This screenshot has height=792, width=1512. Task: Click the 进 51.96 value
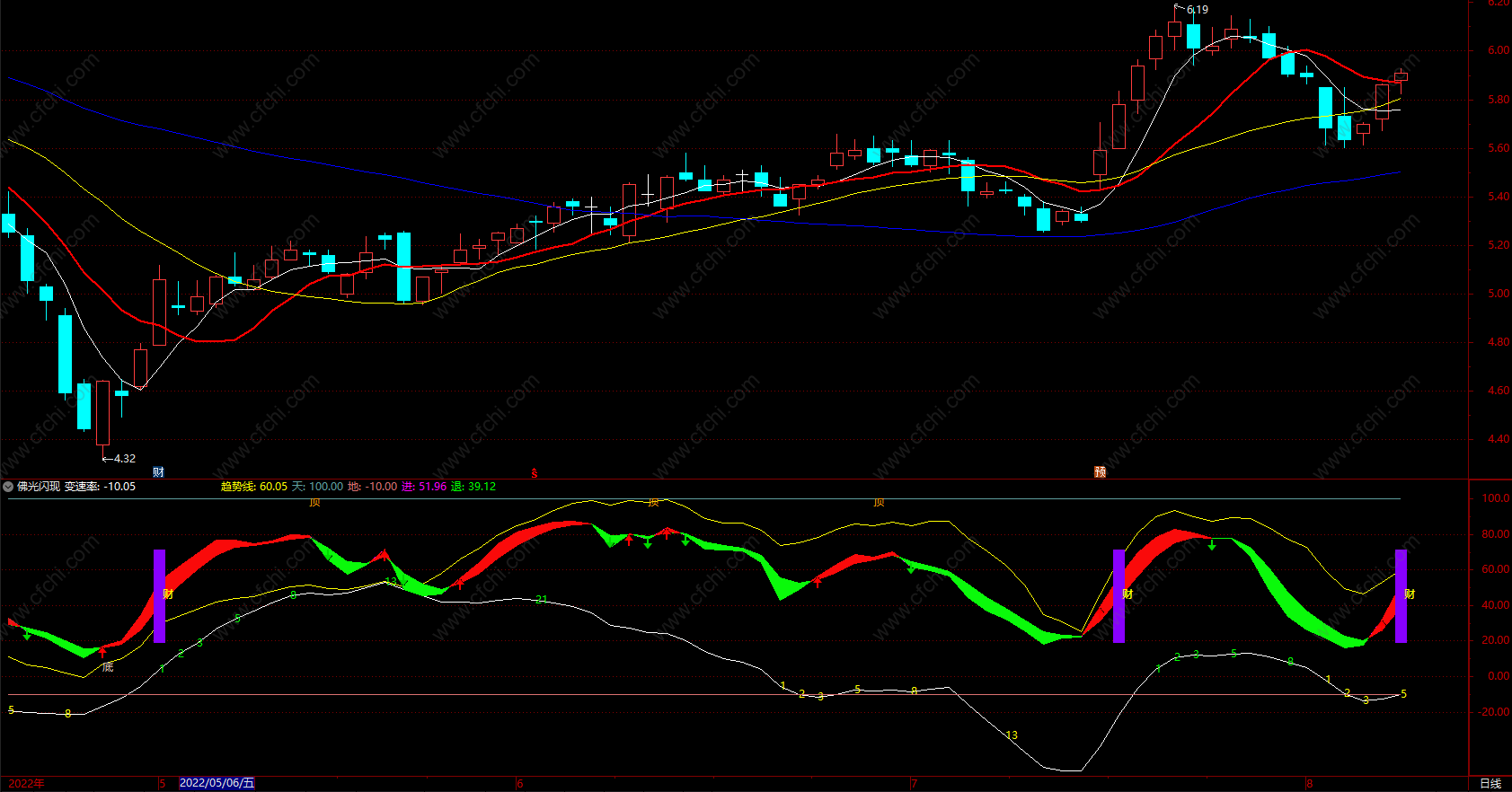424,487
